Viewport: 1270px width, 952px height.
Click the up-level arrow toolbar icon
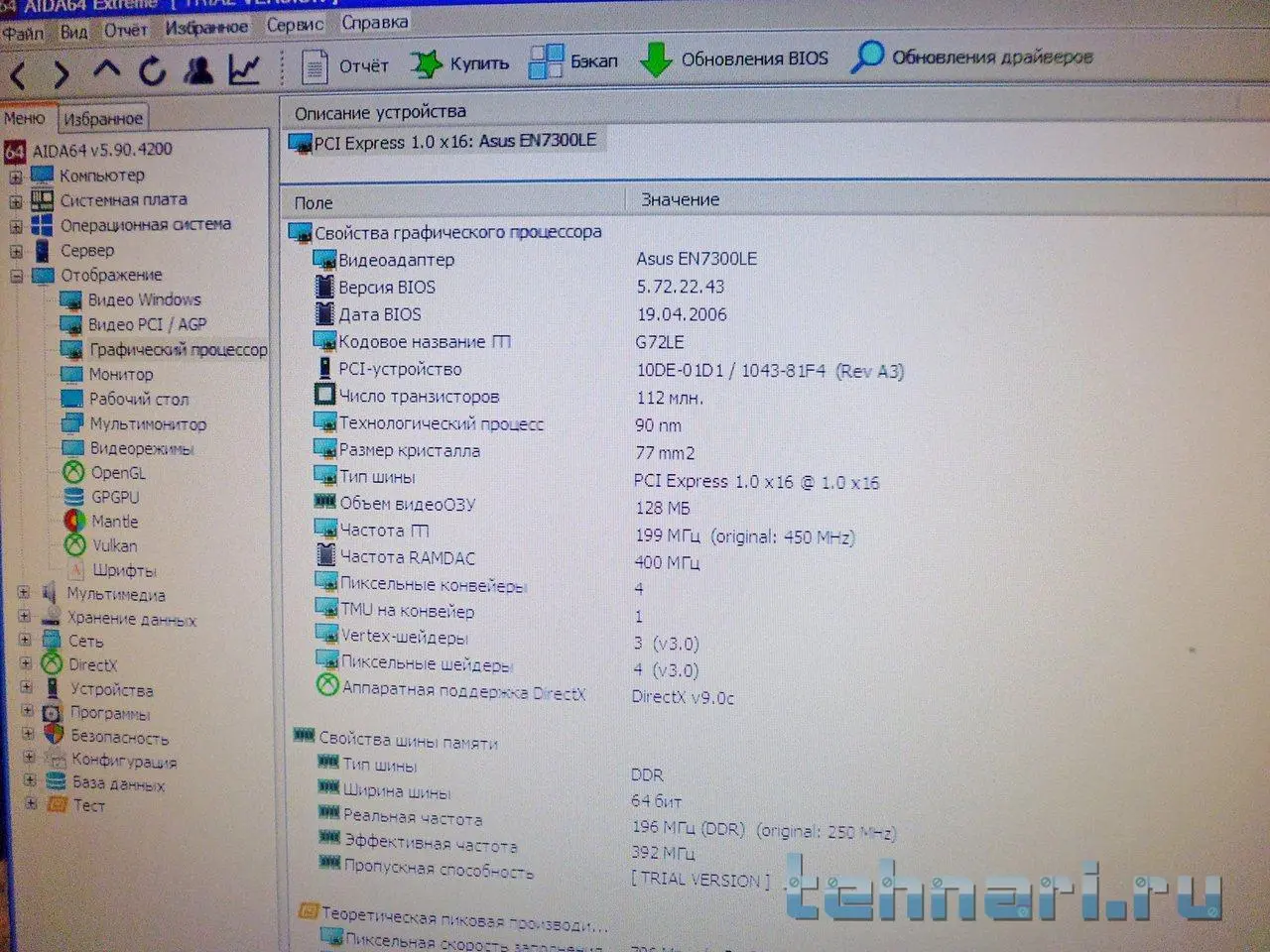pyautogui.click(x=106, y=68)
